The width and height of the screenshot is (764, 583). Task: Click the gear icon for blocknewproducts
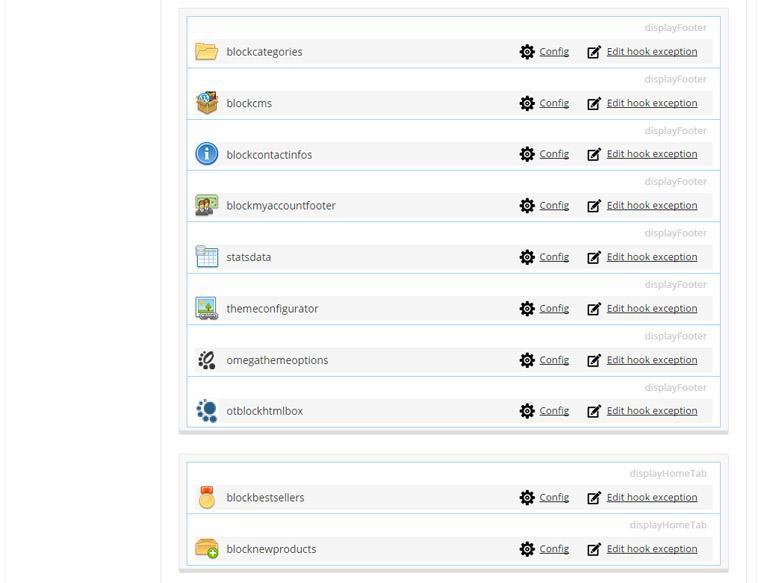click(527, 549)
